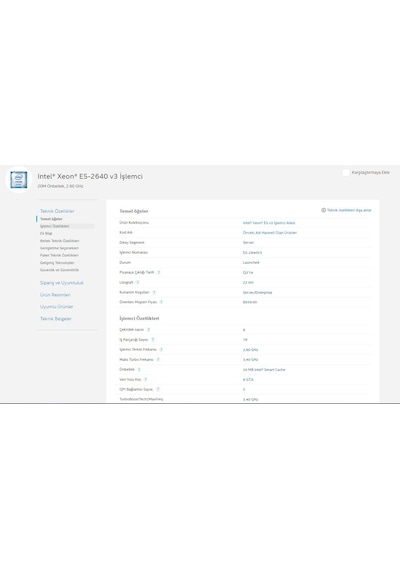The height and width of the screenshot is (570, 400).
Task: Click the recommended customer price value
Action: [250, 302]
